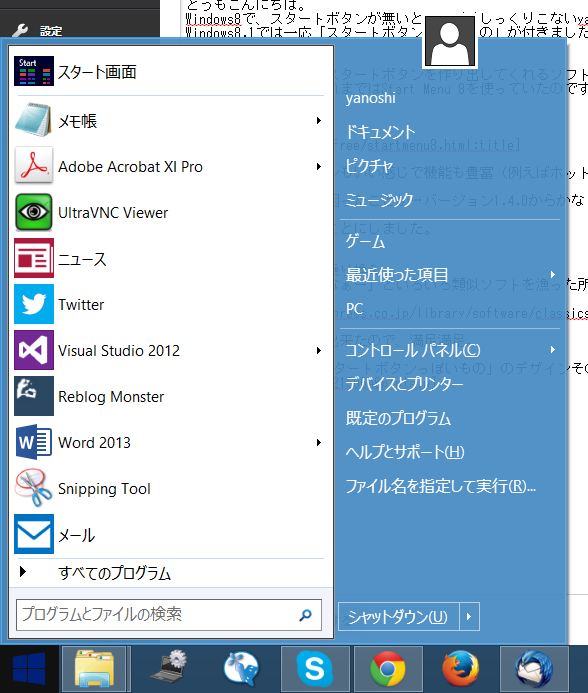The width and height of the screenshot is (588, 693).
Task: Open デバイスとプリンター
Action: 404,384
